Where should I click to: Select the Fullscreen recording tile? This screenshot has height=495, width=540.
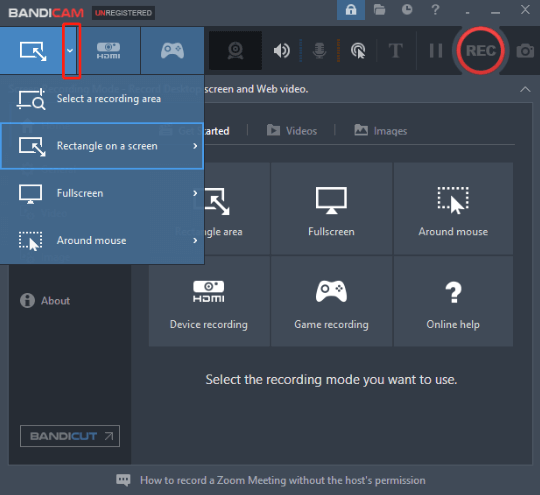331,209
